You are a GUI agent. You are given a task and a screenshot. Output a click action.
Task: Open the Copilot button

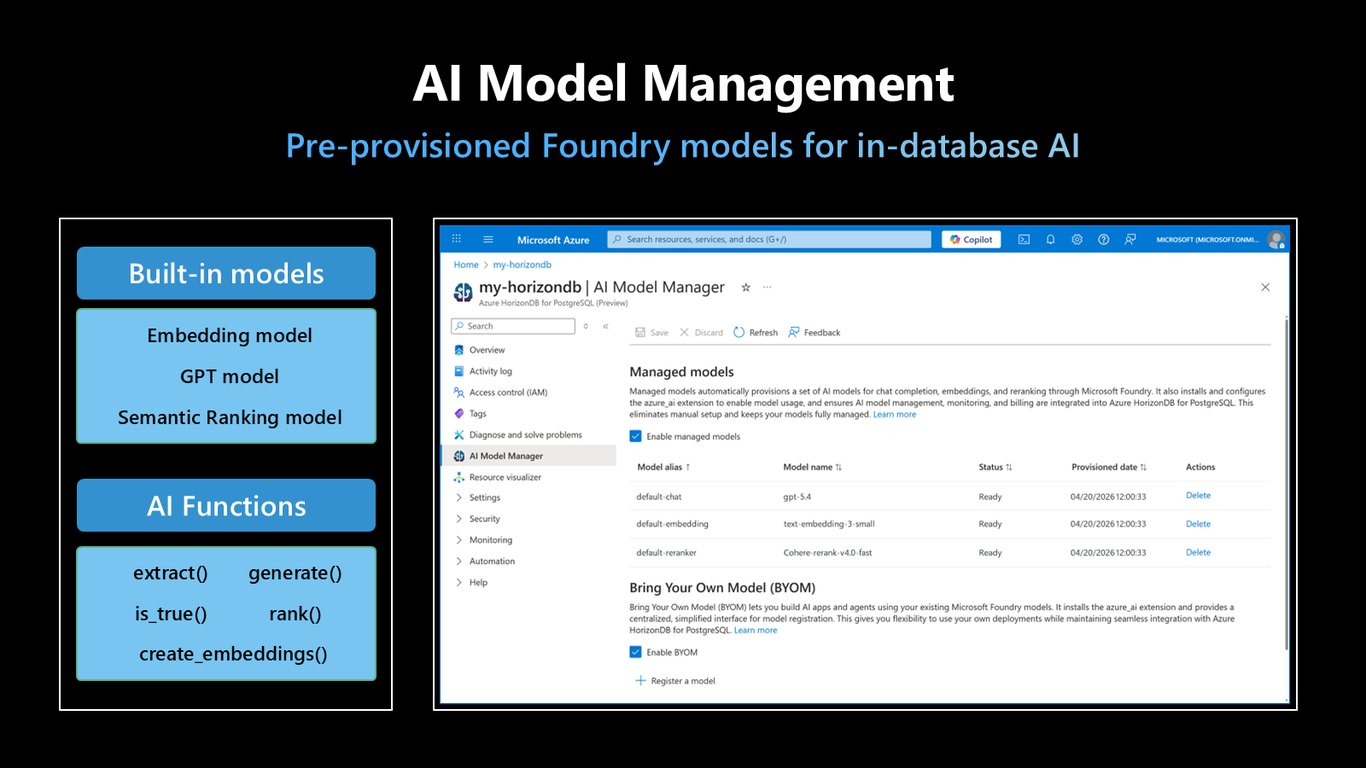click(971, 239)
